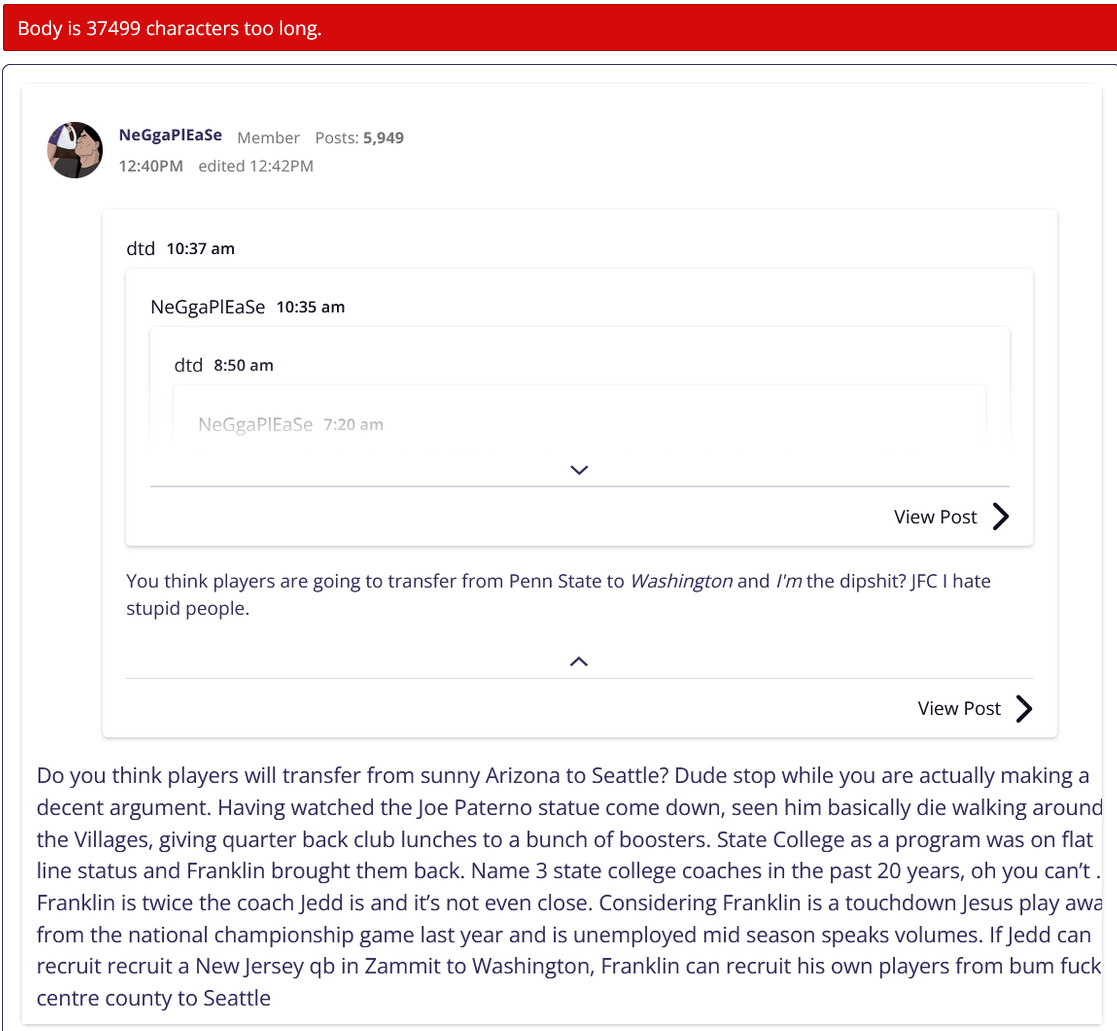Viewport: 1117px width, 1031px height.
Task: Click the outer quote's "View Post" link text
Action: pos(959,709)
